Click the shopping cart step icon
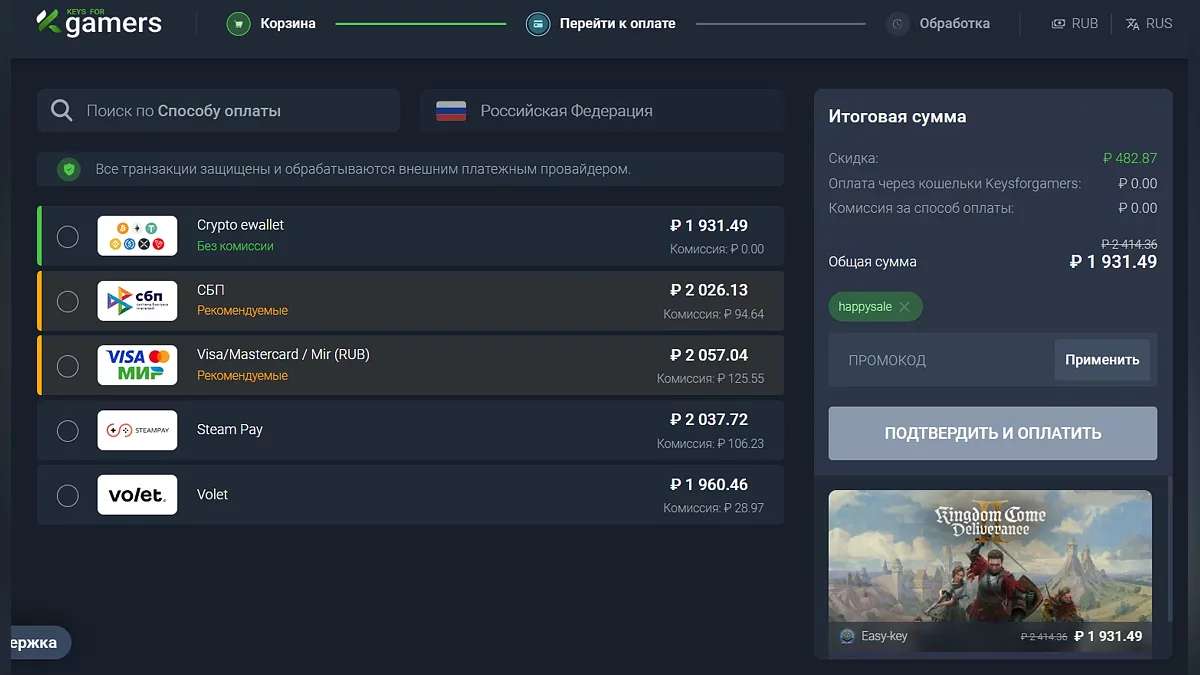Viewport: 1200px width, 675px height. pos(238,24)
